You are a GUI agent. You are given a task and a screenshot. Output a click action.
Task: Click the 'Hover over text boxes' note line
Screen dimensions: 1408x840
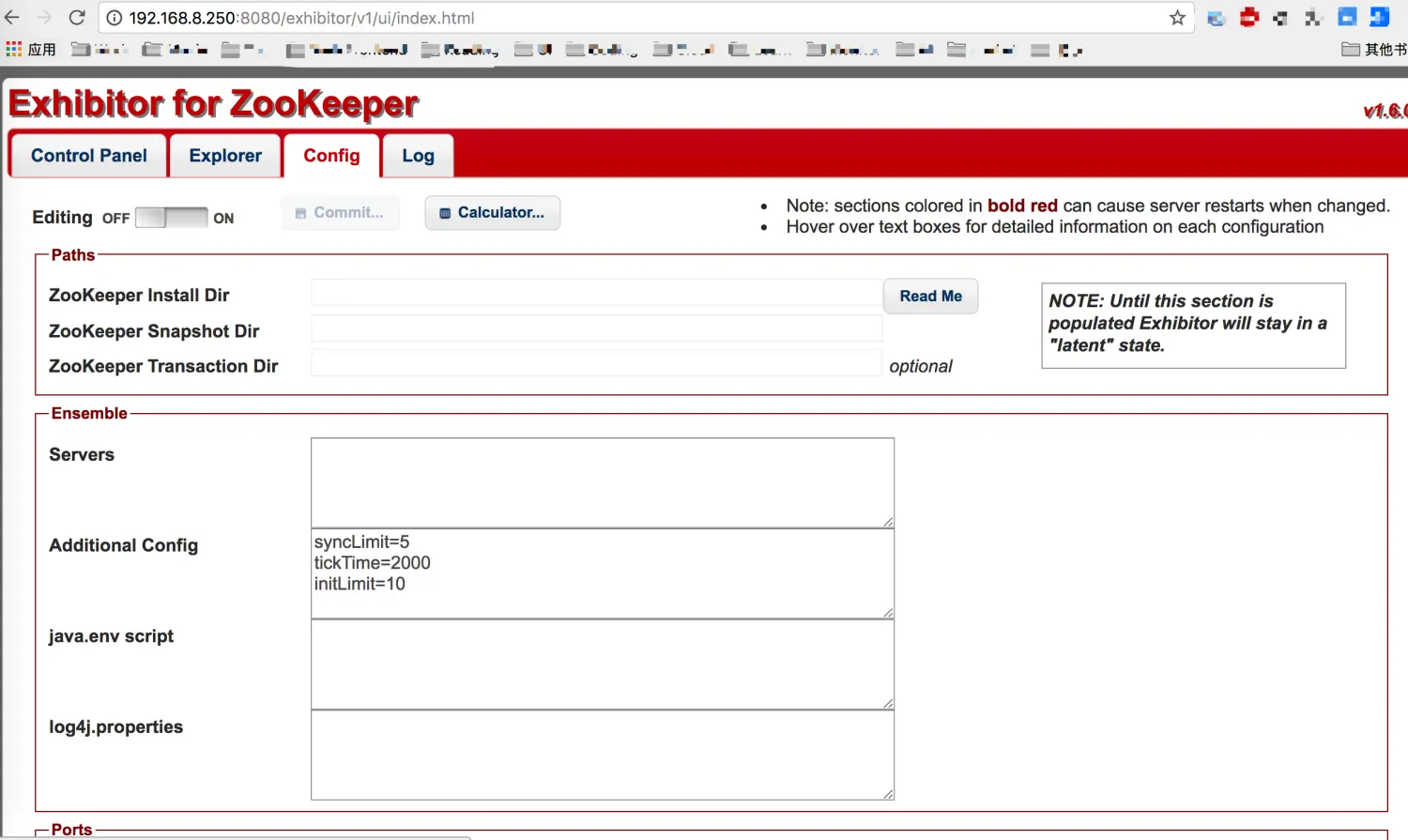1055,227
